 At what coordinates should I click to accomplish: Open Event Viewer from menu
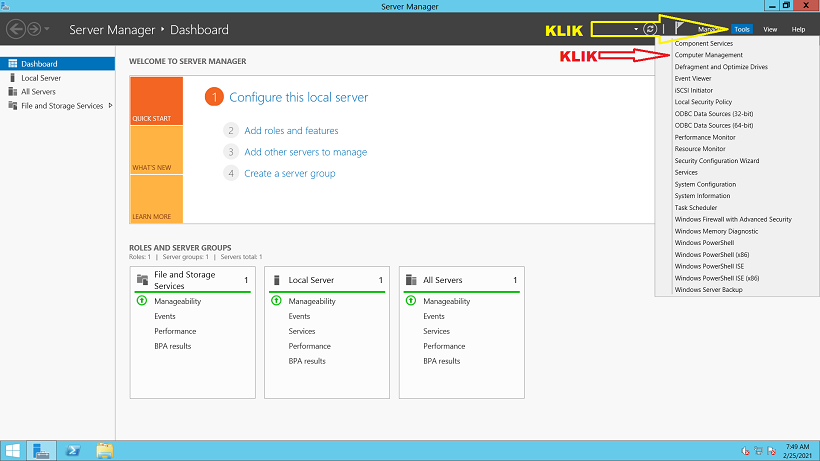(x=692, y=78)
